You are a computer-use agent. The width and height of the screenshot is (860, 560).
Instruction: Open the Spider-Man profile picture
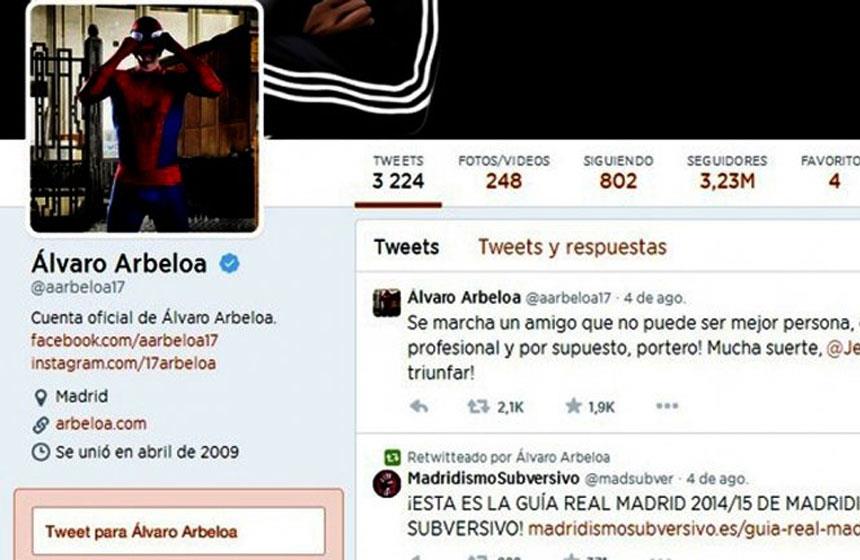145,118
